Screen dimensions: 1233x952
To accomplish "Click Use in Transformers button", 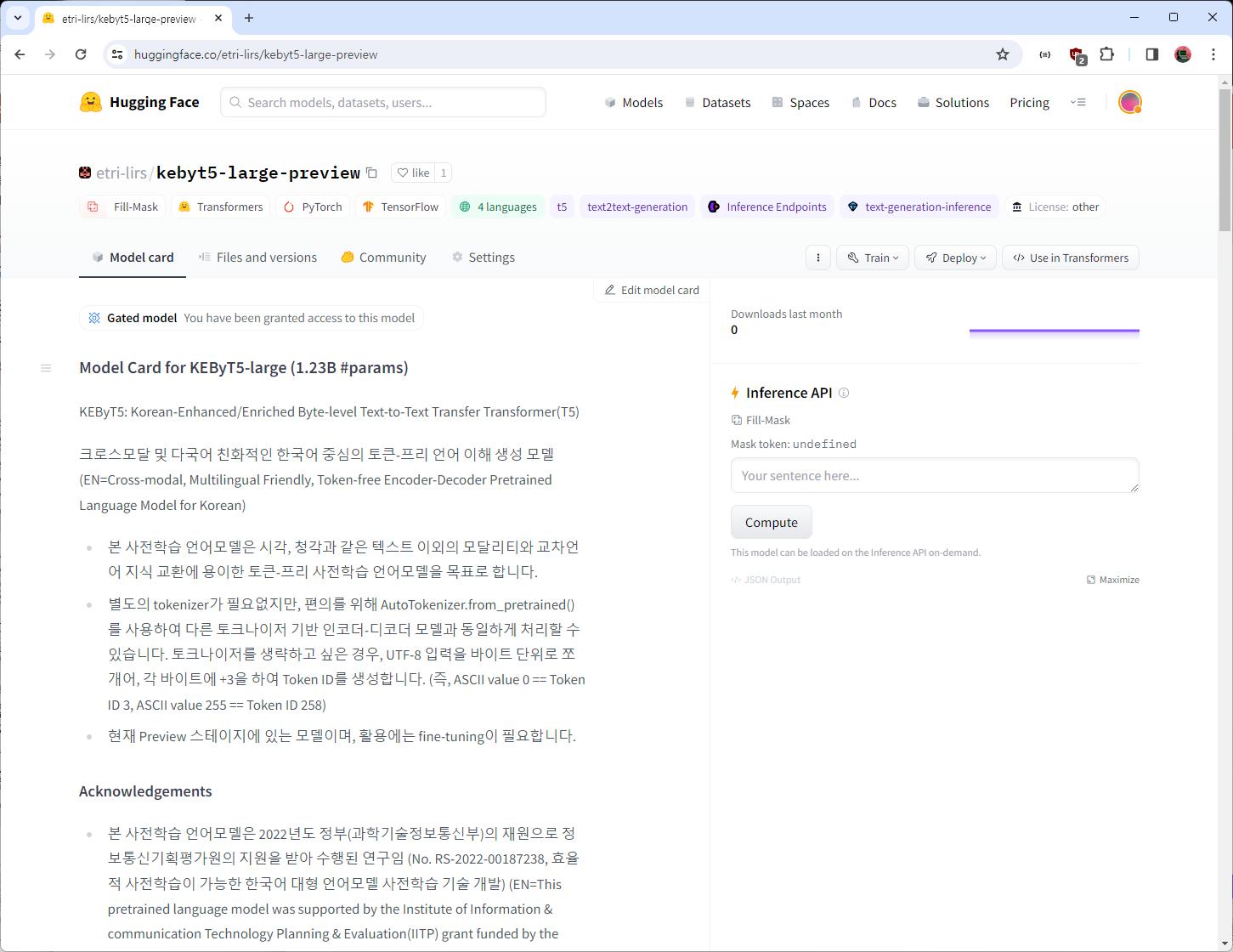I will click(x=1071, y=258).
